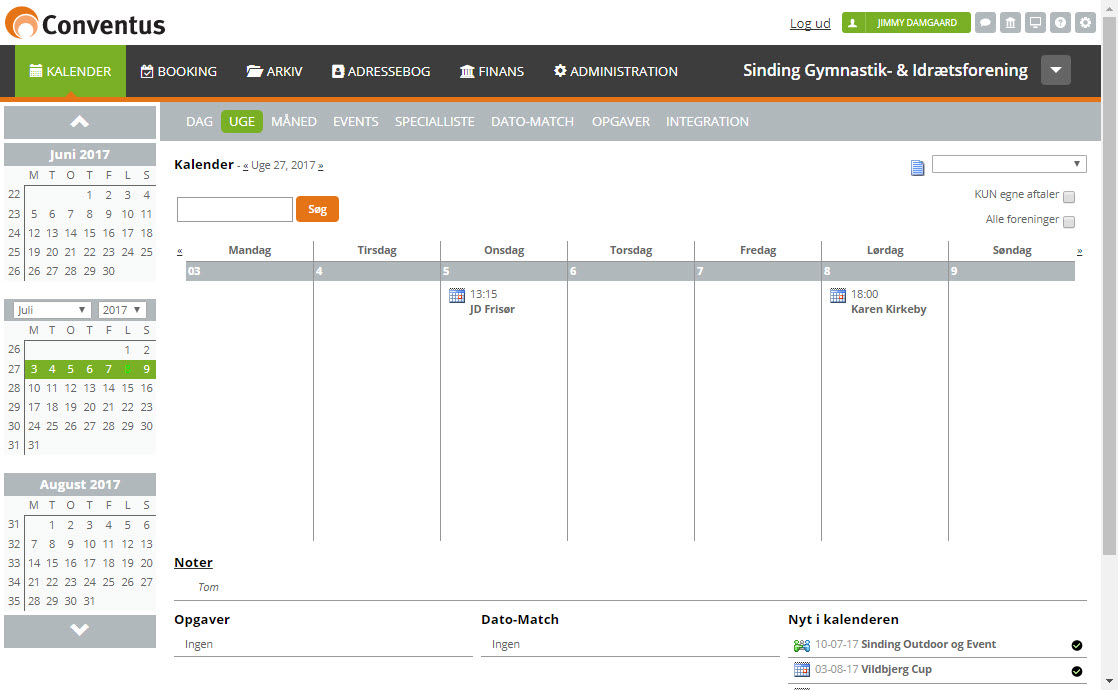
Task: Click the blue document icon beside dropdown
Action: [917, 167]
